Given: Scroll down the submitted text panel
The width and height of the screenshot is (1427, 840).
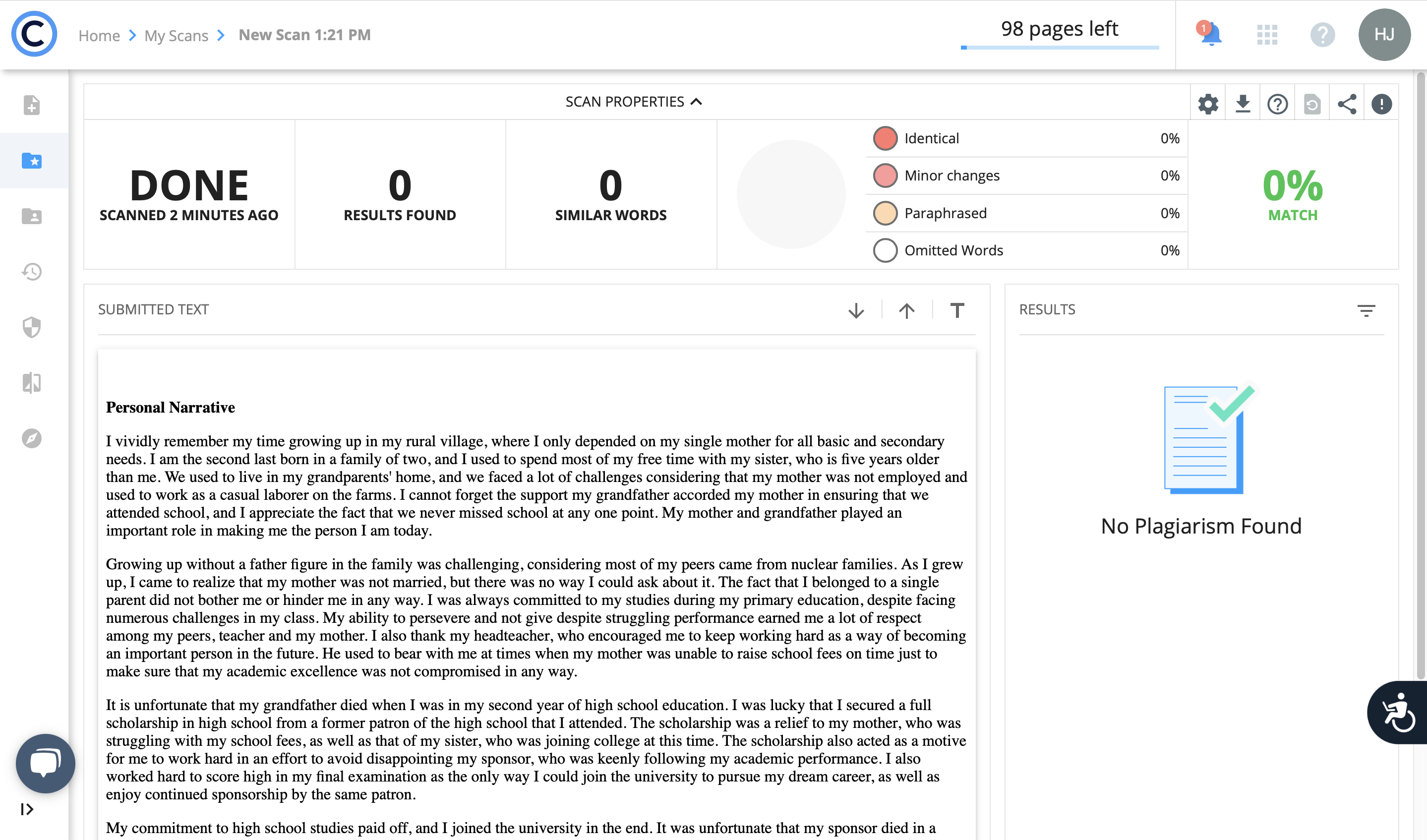Looking at the screenshot, I should (x=856, y=309).
